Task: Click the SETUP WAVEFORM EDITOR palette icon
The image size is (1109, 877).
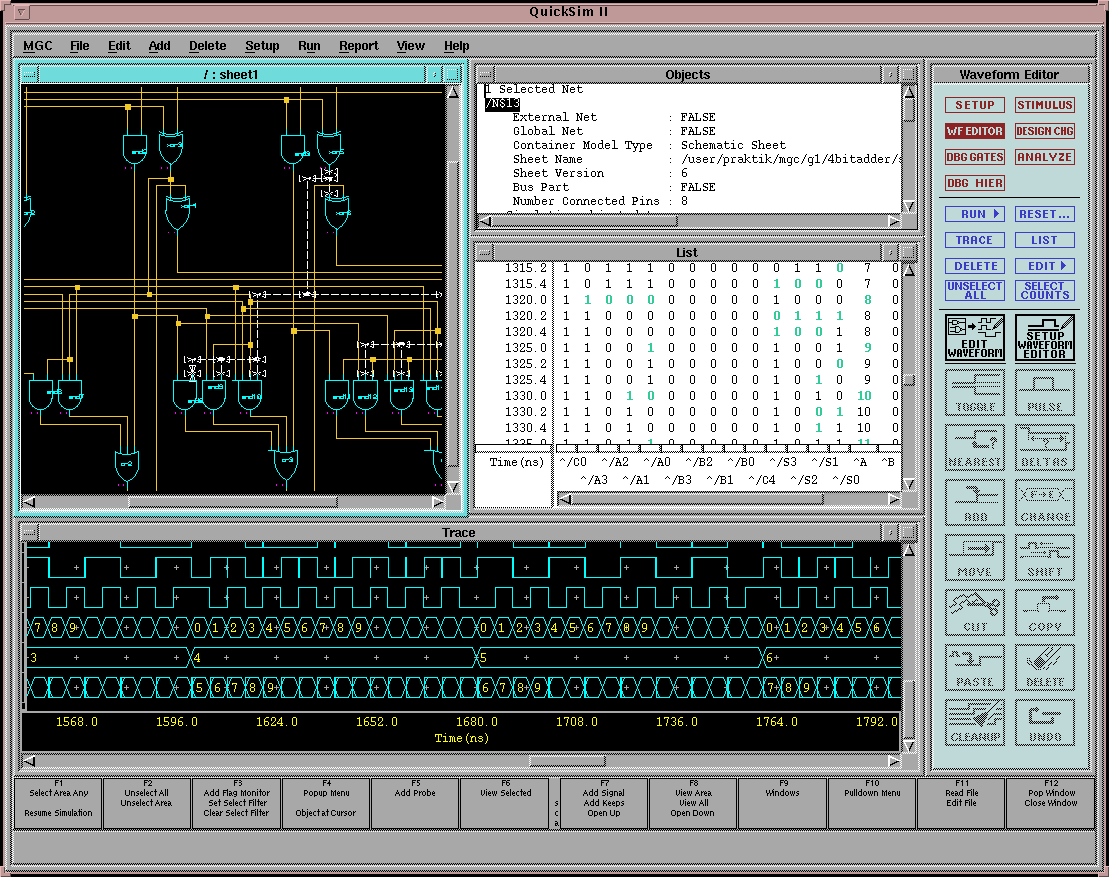Action: [1045, 338]
